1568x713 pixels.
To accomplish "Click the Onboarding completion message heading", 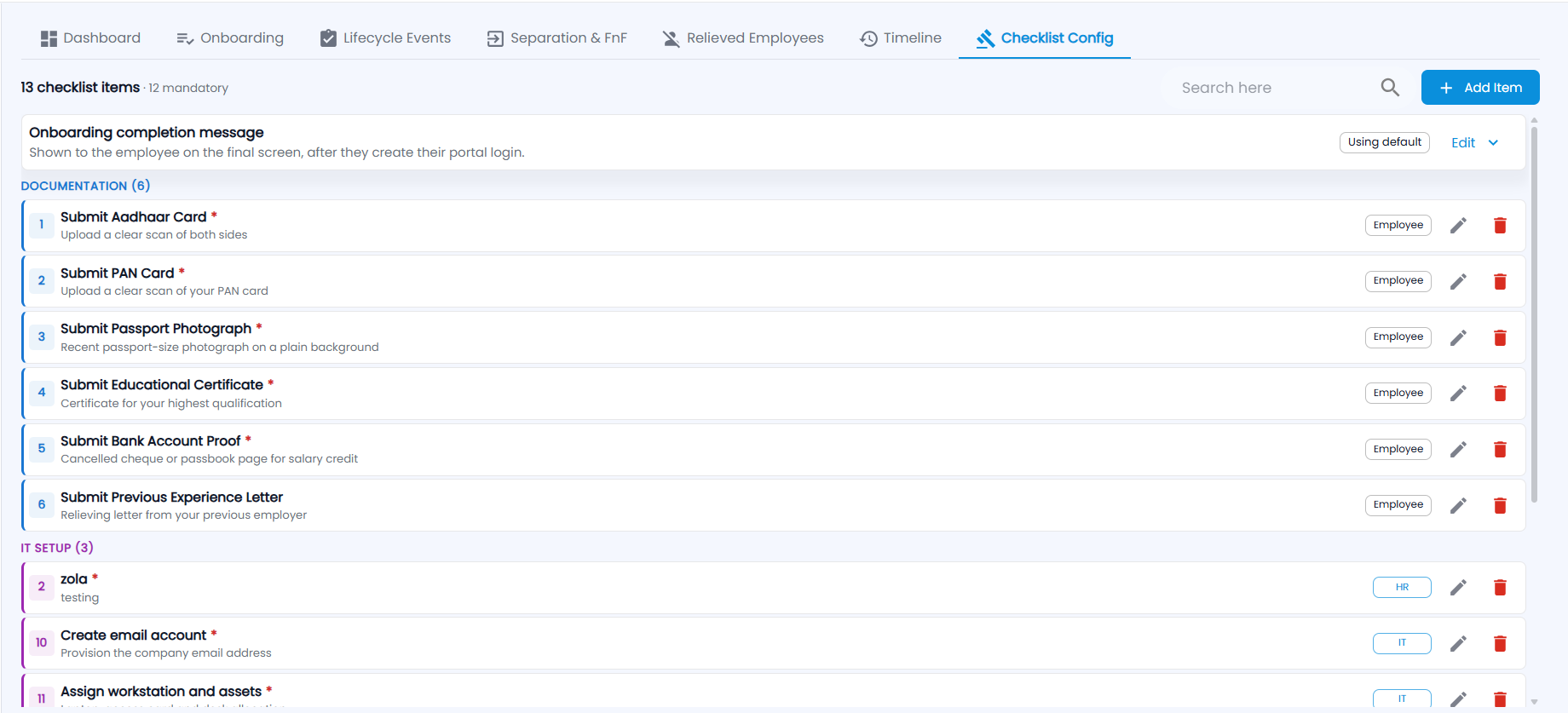I will tap(147, 133).
